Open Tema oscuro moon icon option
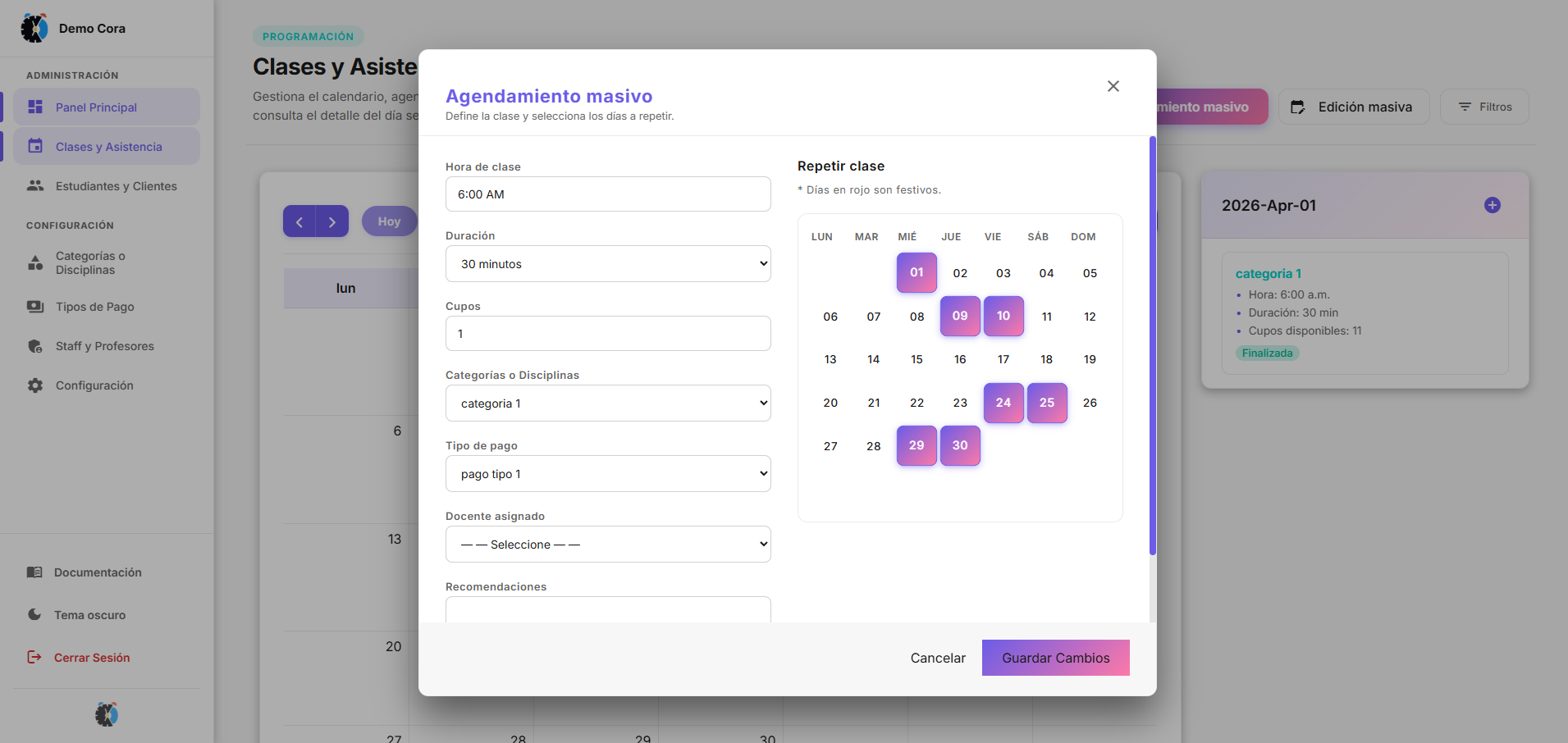The image size is (1568, 743). (34, 614)
